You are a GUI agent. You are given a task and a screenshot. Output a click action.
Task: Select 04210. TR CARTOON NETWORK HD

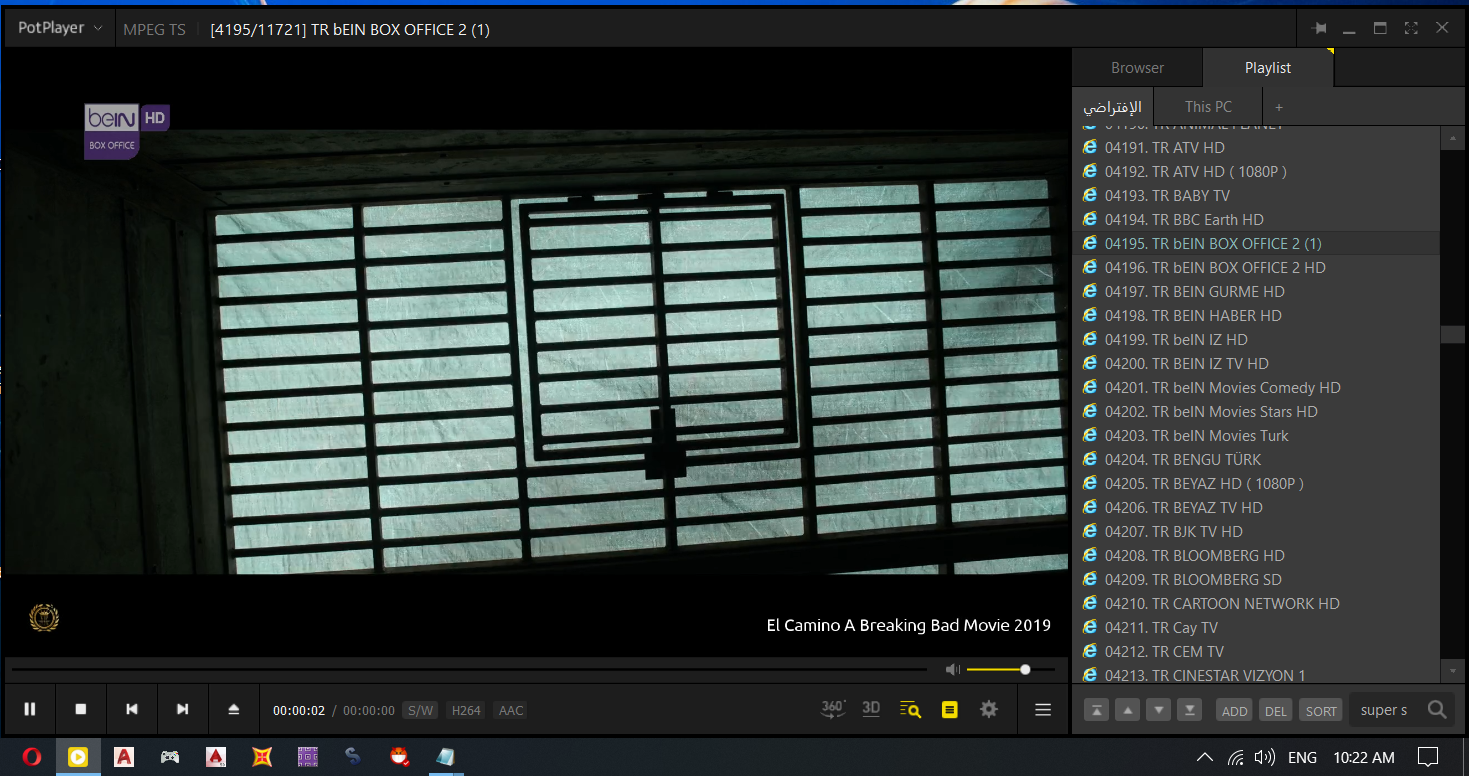(x=1256, y=603)
